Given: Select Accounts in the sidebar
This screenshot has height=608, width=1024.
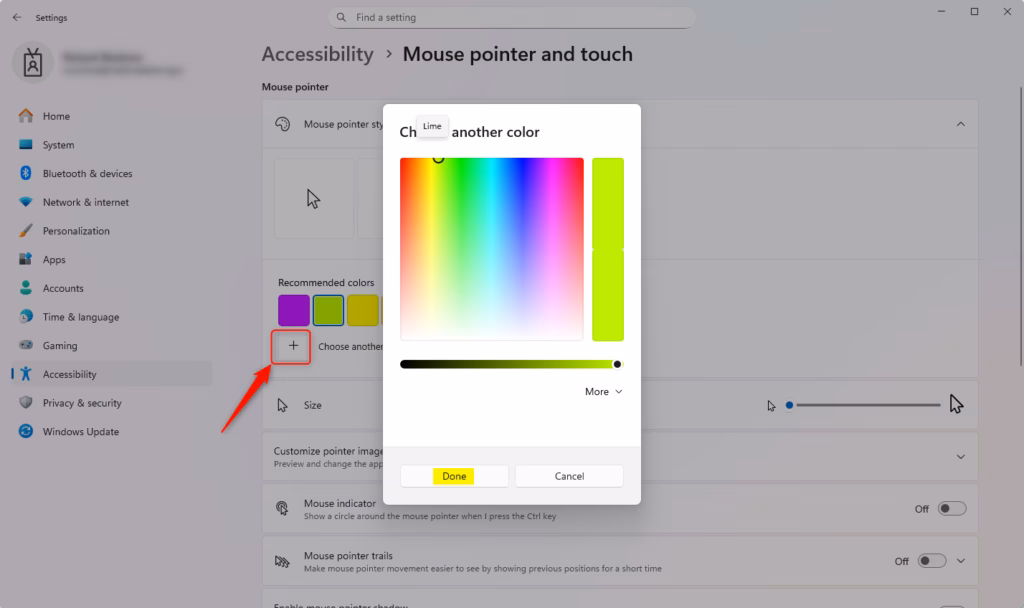Looking at the screenshot, I should [62, 288].
